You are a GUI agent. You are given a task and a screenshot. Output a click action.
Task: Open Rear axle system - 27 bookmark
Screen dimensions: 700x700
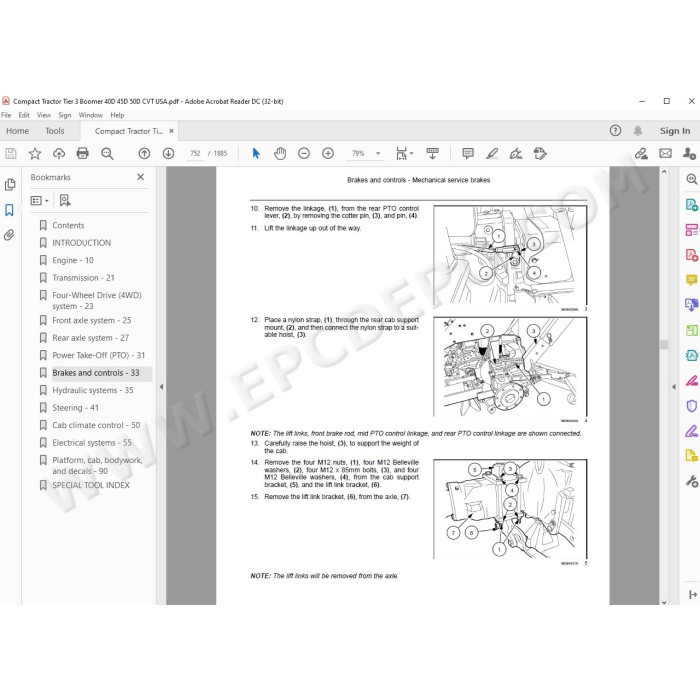(91, 338)
